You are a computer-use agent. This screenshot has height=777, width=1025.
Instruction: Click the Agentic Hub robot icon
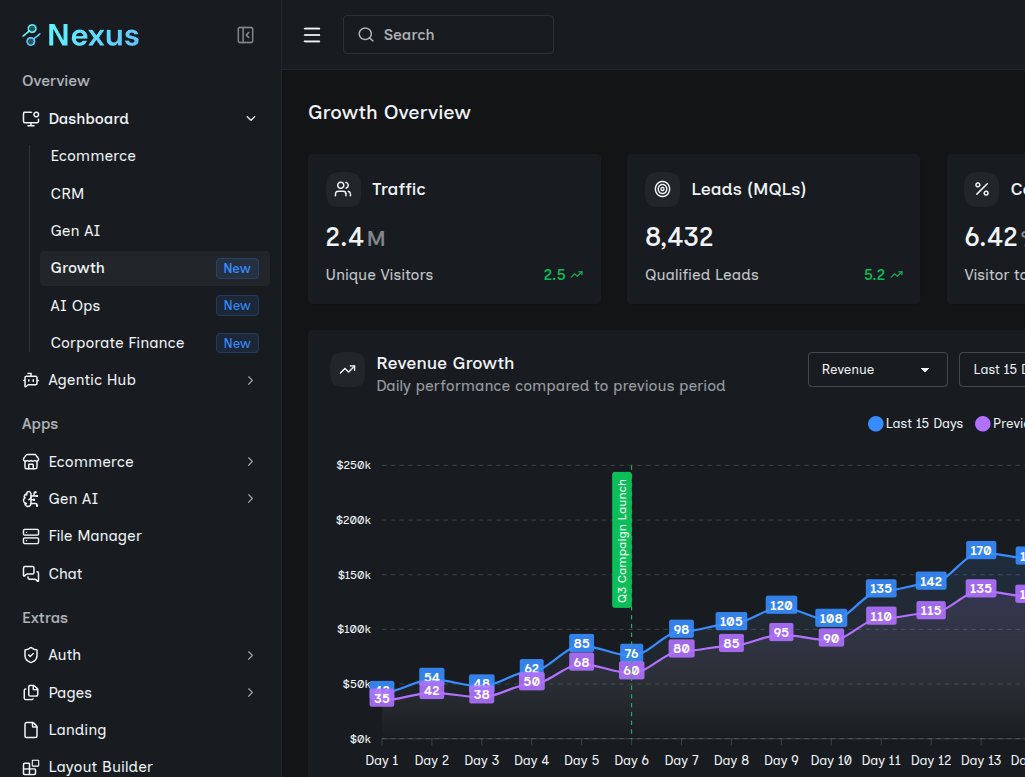click(31, 380)
